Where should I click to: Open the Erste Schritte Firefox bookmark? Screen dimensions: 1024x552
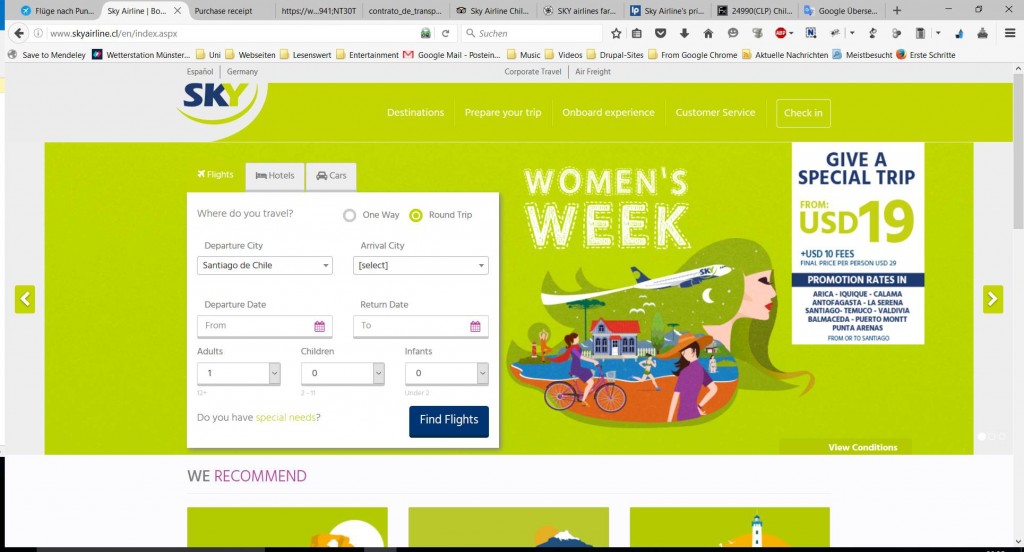coord(926,55)
